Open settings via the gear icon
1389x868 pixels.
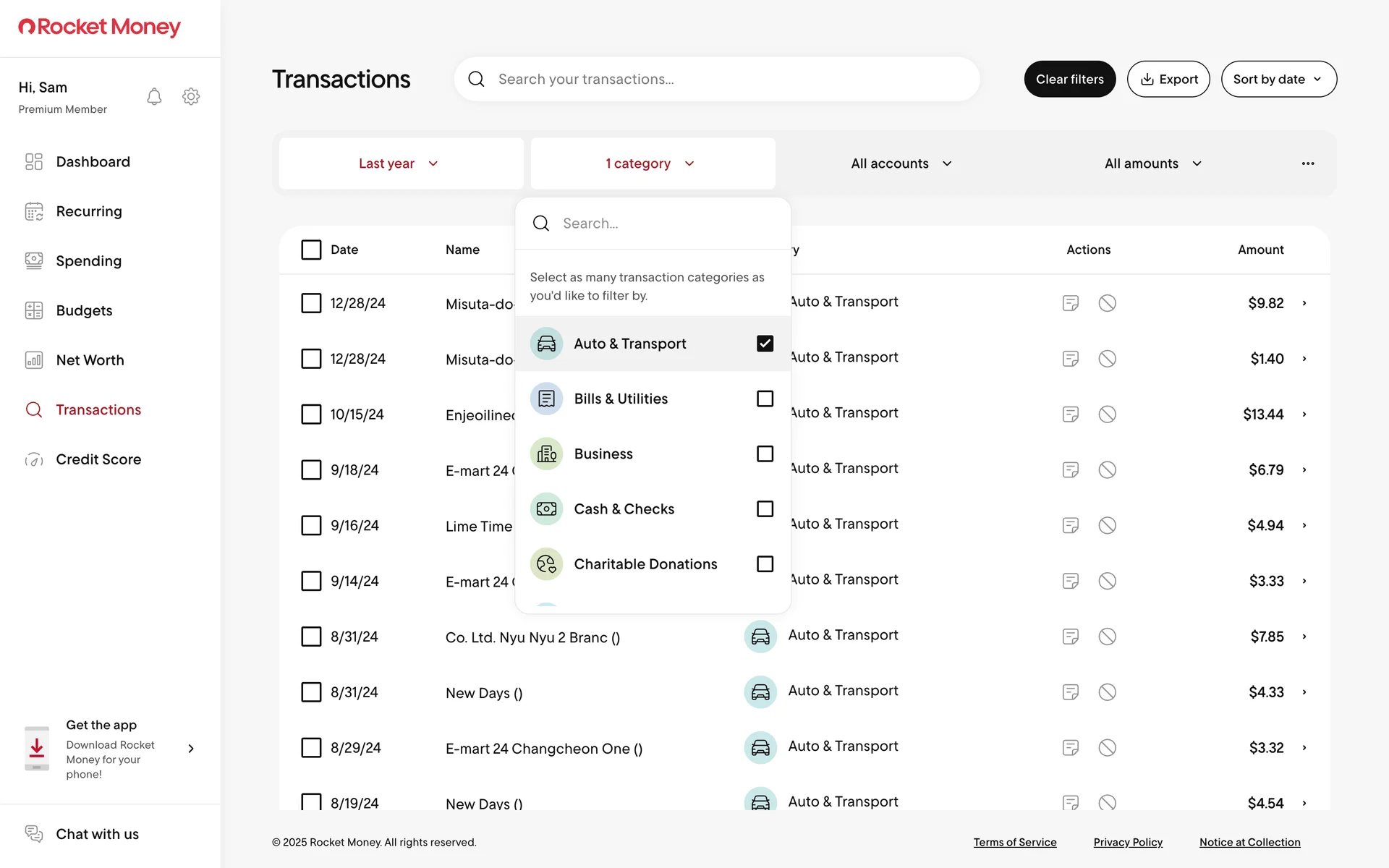(x=191, y=96)
